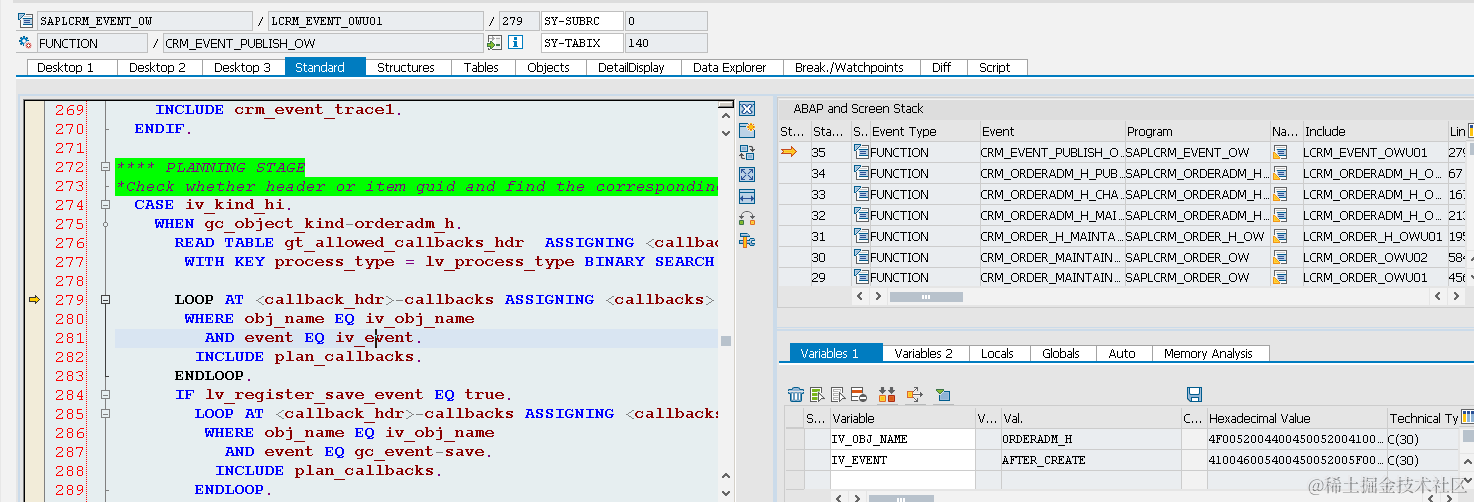The width and height of the screenshot is (1474, 502).
Task: Open the Data Explorer tab
Action: click(730, 67)
